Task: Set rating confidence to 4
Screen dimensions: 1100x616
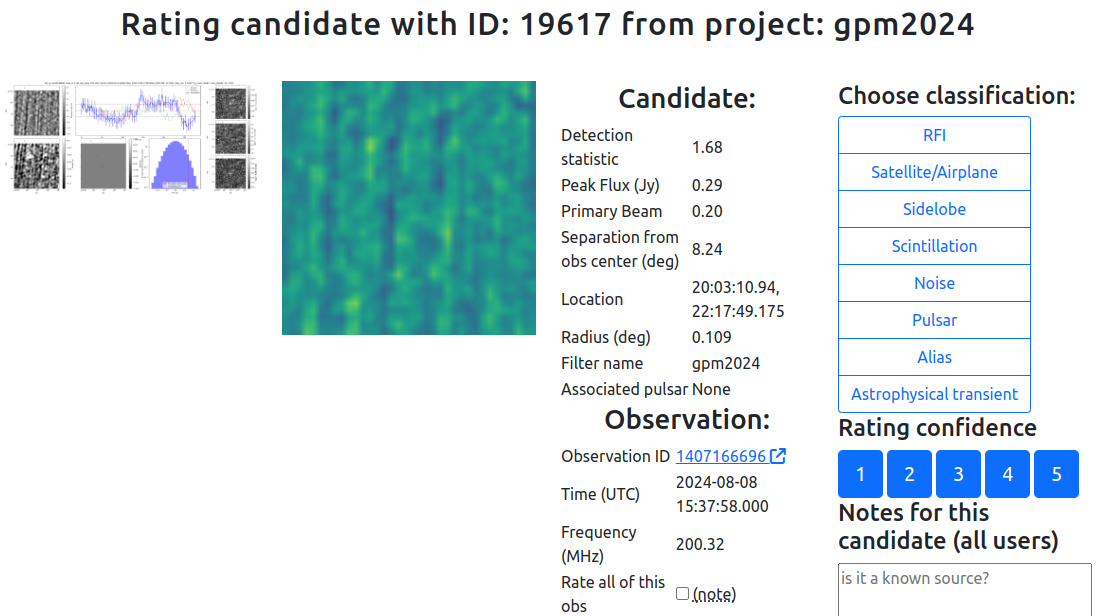Action: click(x=1007, y=473)
